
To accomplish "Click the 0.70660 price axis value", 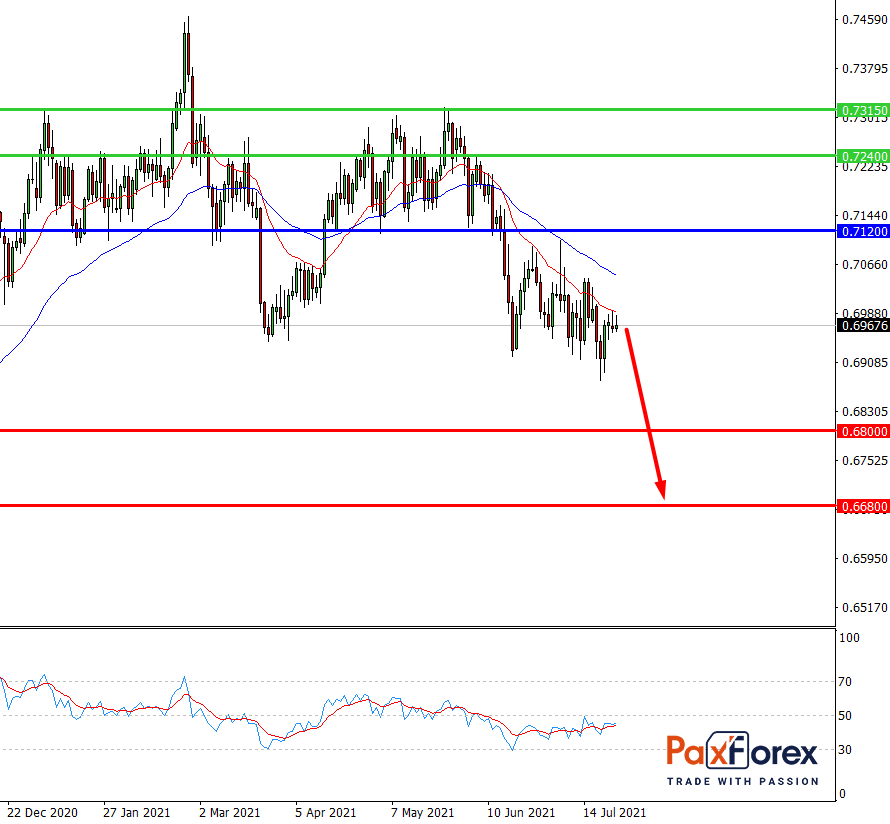I will [864, 264].
